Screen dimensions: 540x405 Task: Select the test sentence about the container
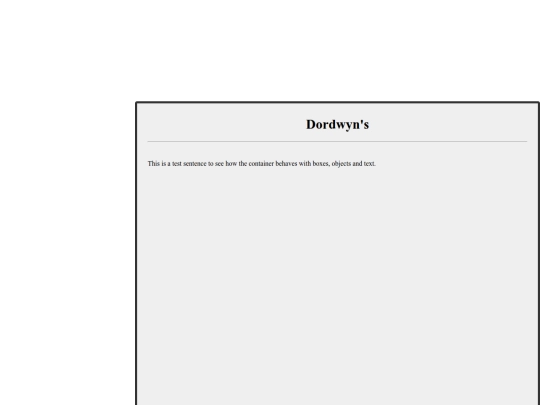pos(262,164)
